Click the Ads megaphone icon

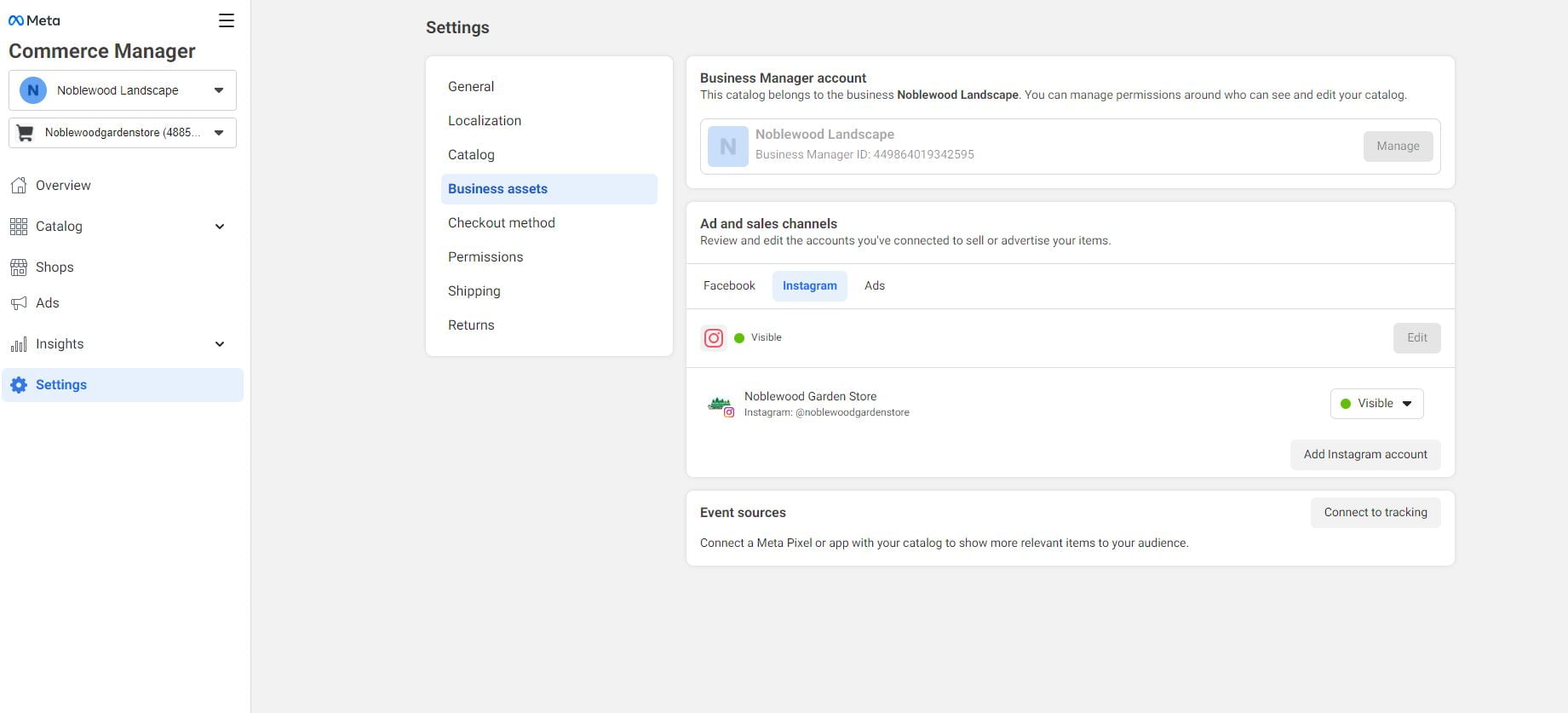19,303
